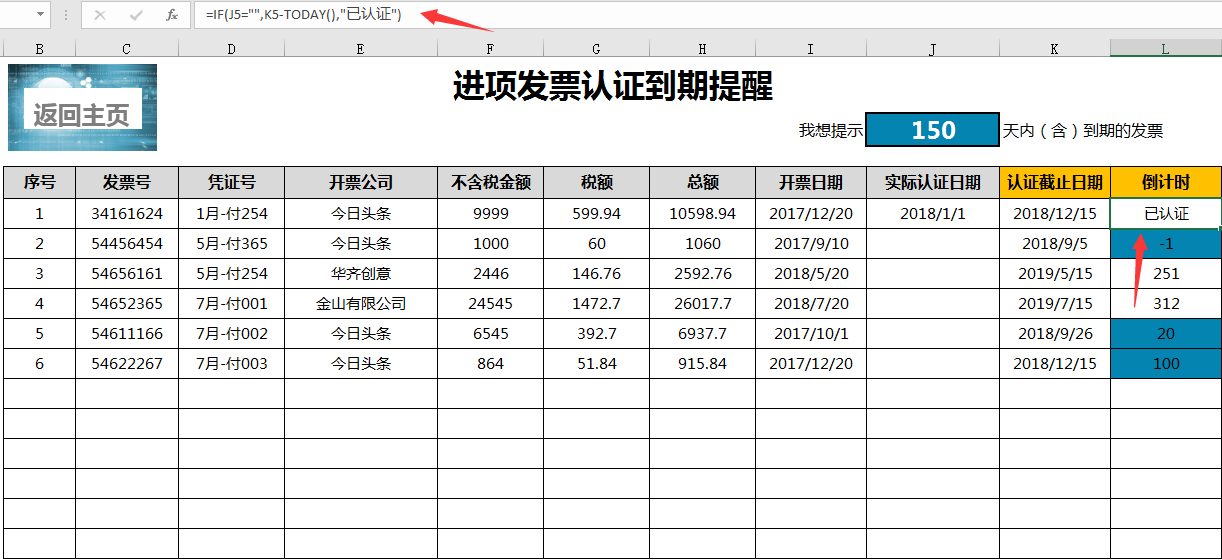Click the 不含税金额 header cell
1222x560 pixels.
(x=491, y=182)
